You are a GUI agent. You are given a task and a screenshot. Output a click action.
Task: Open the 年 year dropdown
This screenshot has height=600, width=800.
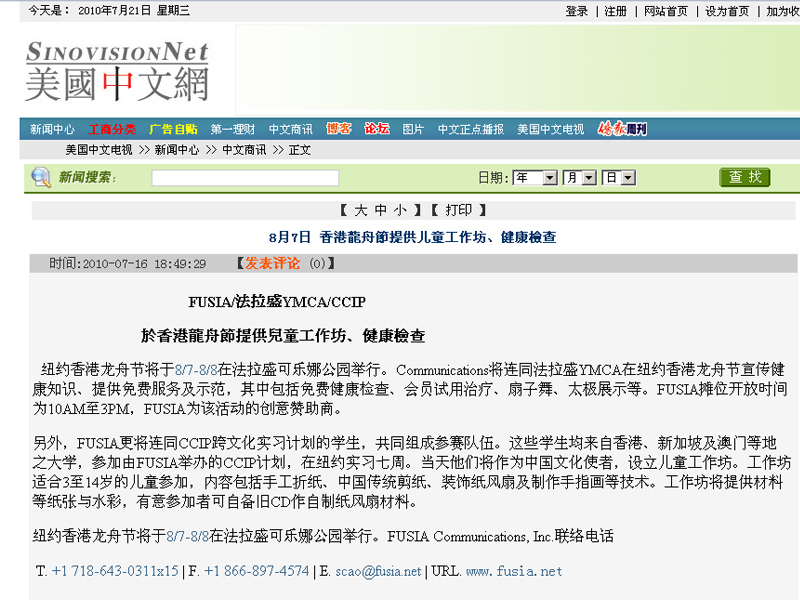point(535,178)
